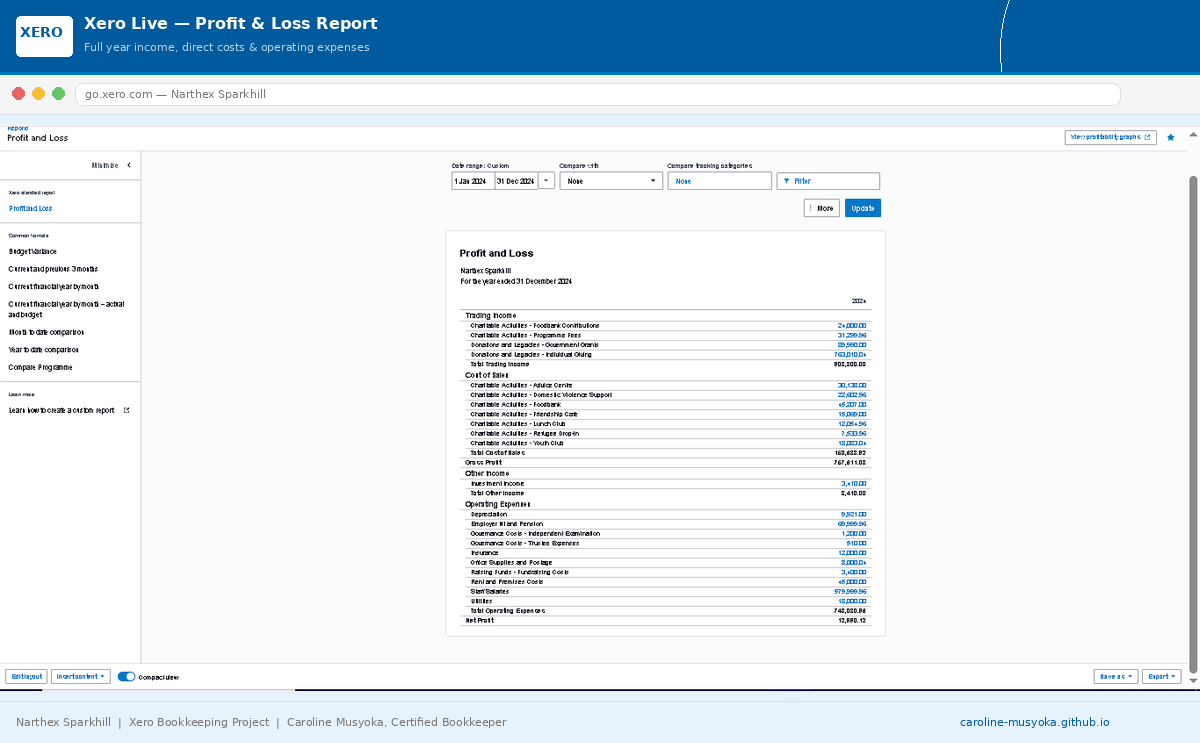This screenshot has width=1200, height=743.
Task: Open the Domestic Violence Support amount
Action: click(x=852, y=394)
